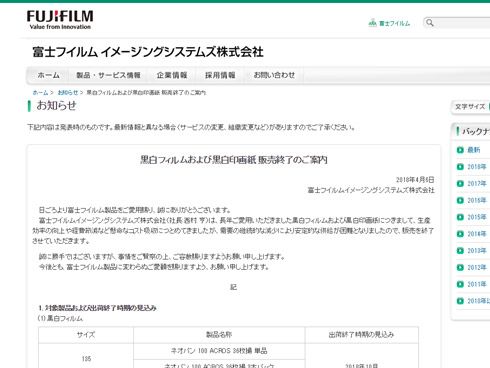Open the 製品・サービス情報 navigation tab
Viewport: 490px width, 368px height.
pyautogui.click(x=108, y=75)
